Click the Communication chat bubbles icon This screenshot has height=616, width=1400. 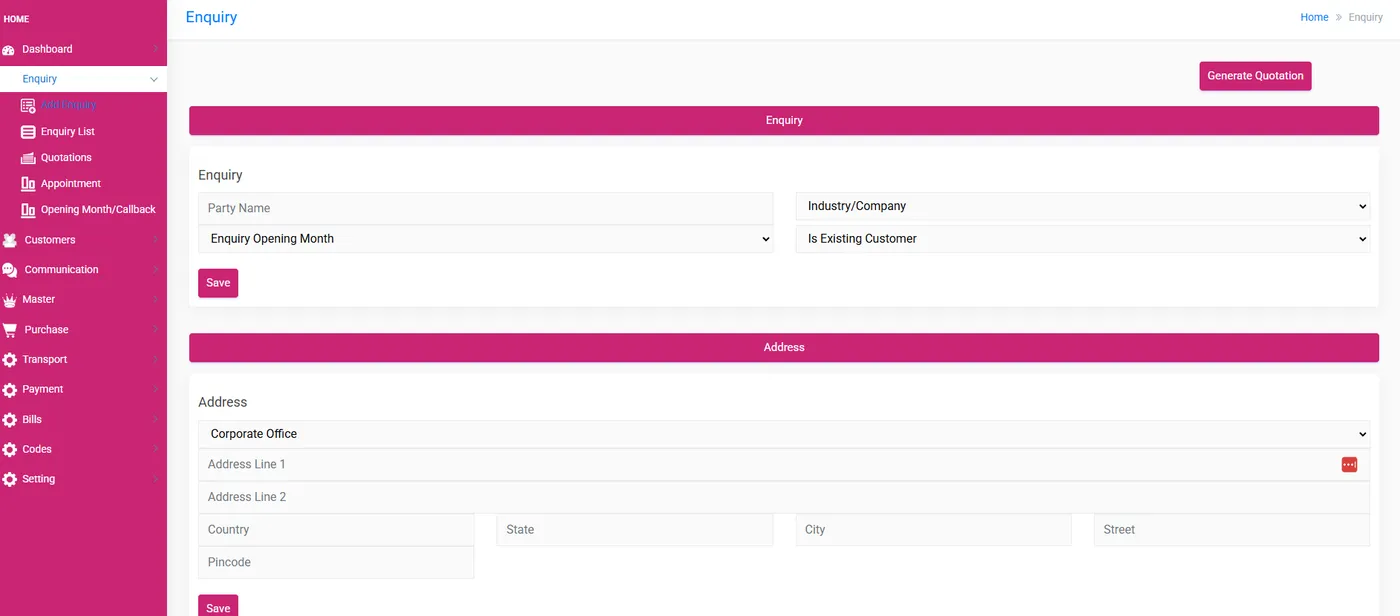10,270
